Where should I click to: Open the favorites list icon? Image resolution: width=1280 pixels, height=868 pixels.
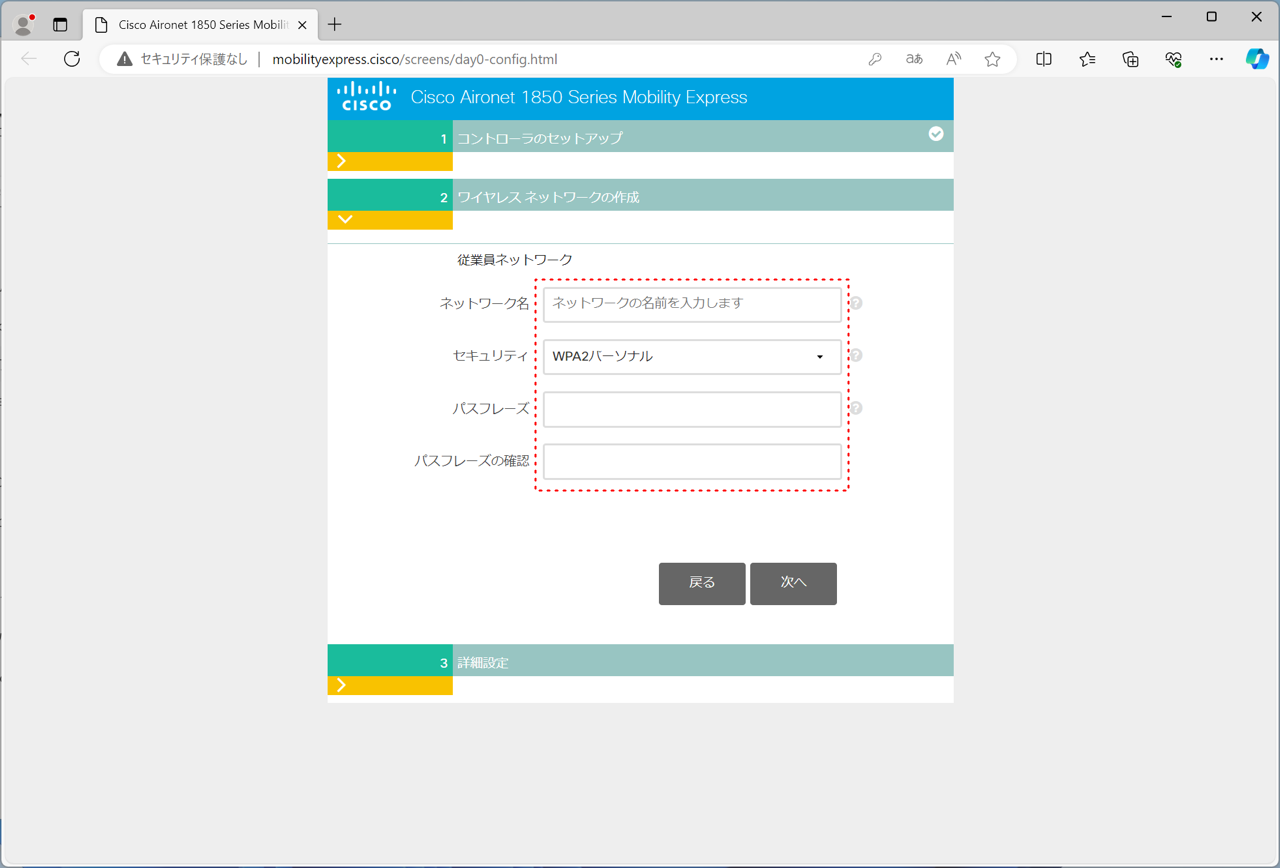1087,59
